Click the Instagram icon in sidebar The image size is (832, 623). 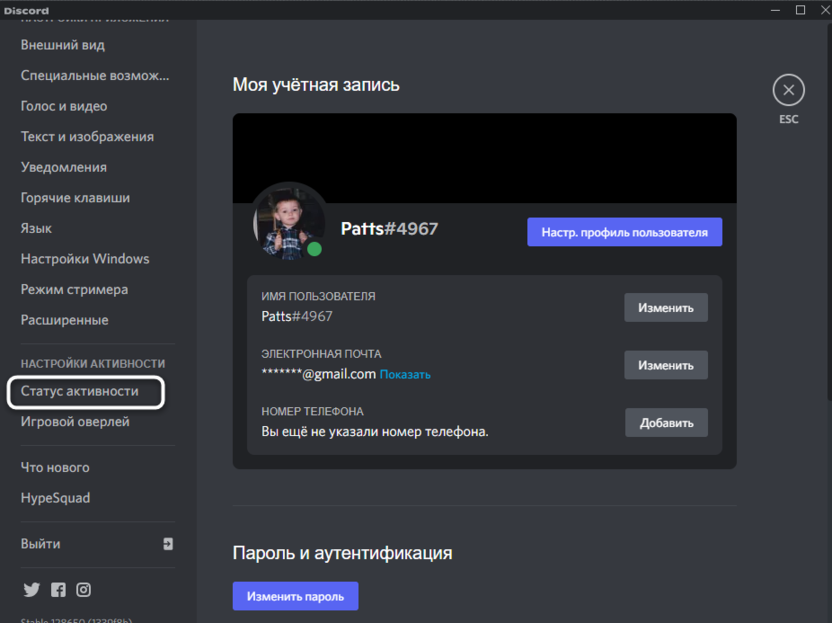point(84,590)
